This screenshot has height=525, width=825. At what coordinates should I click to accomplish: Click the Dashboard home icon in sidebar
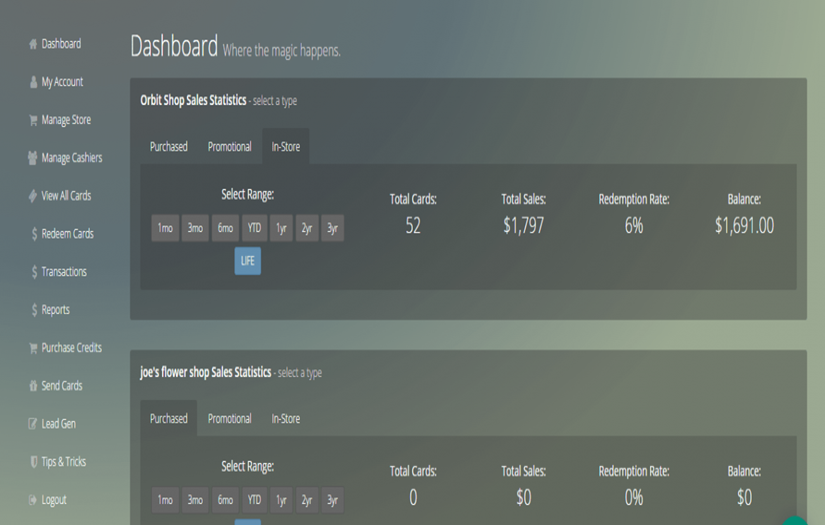pyautogui.click(x=33, y=44)
